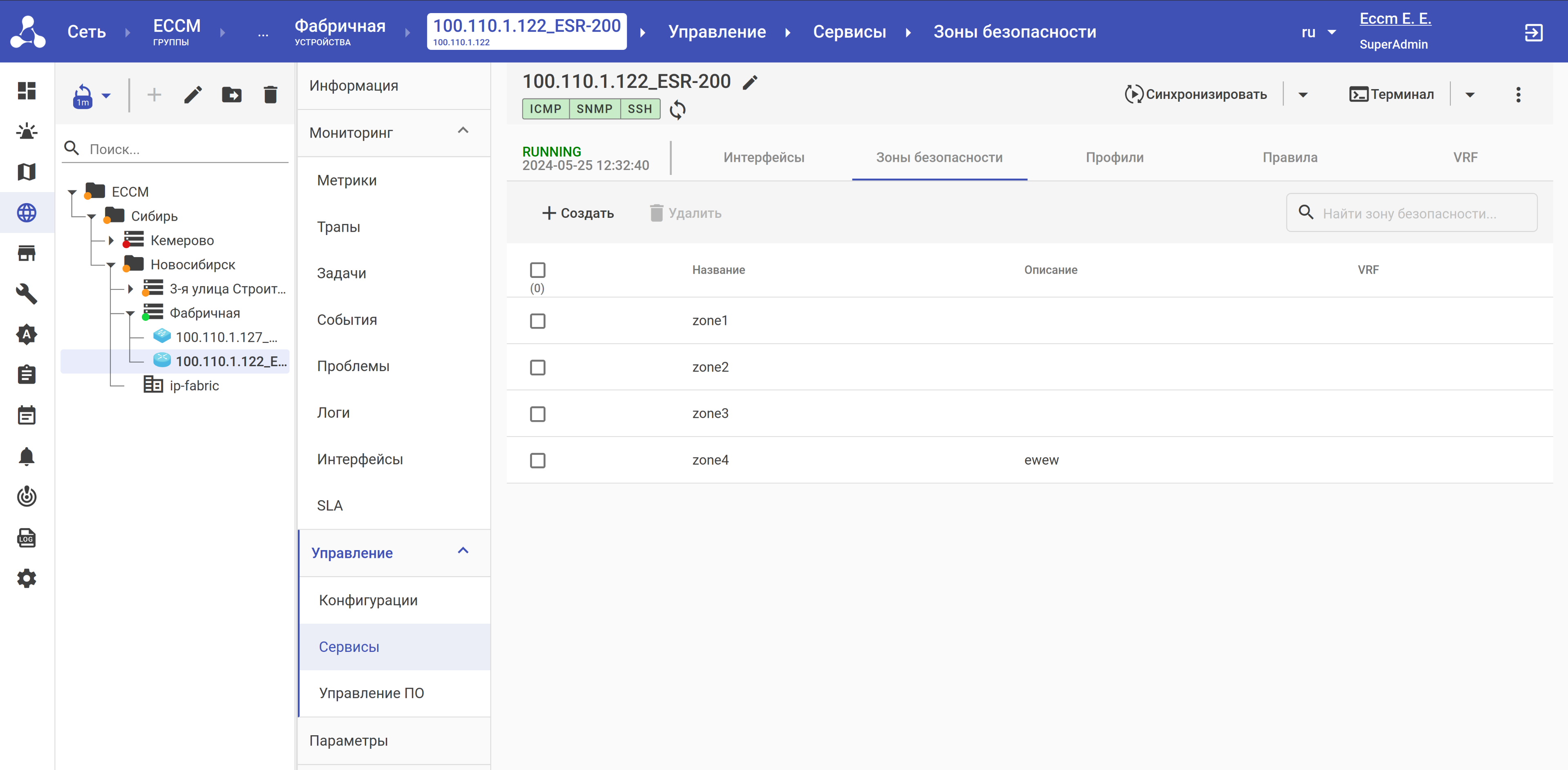Screen dimensions: 1568x770
Task: Open the ru language dropdown
Action: tap(1318, 32)
